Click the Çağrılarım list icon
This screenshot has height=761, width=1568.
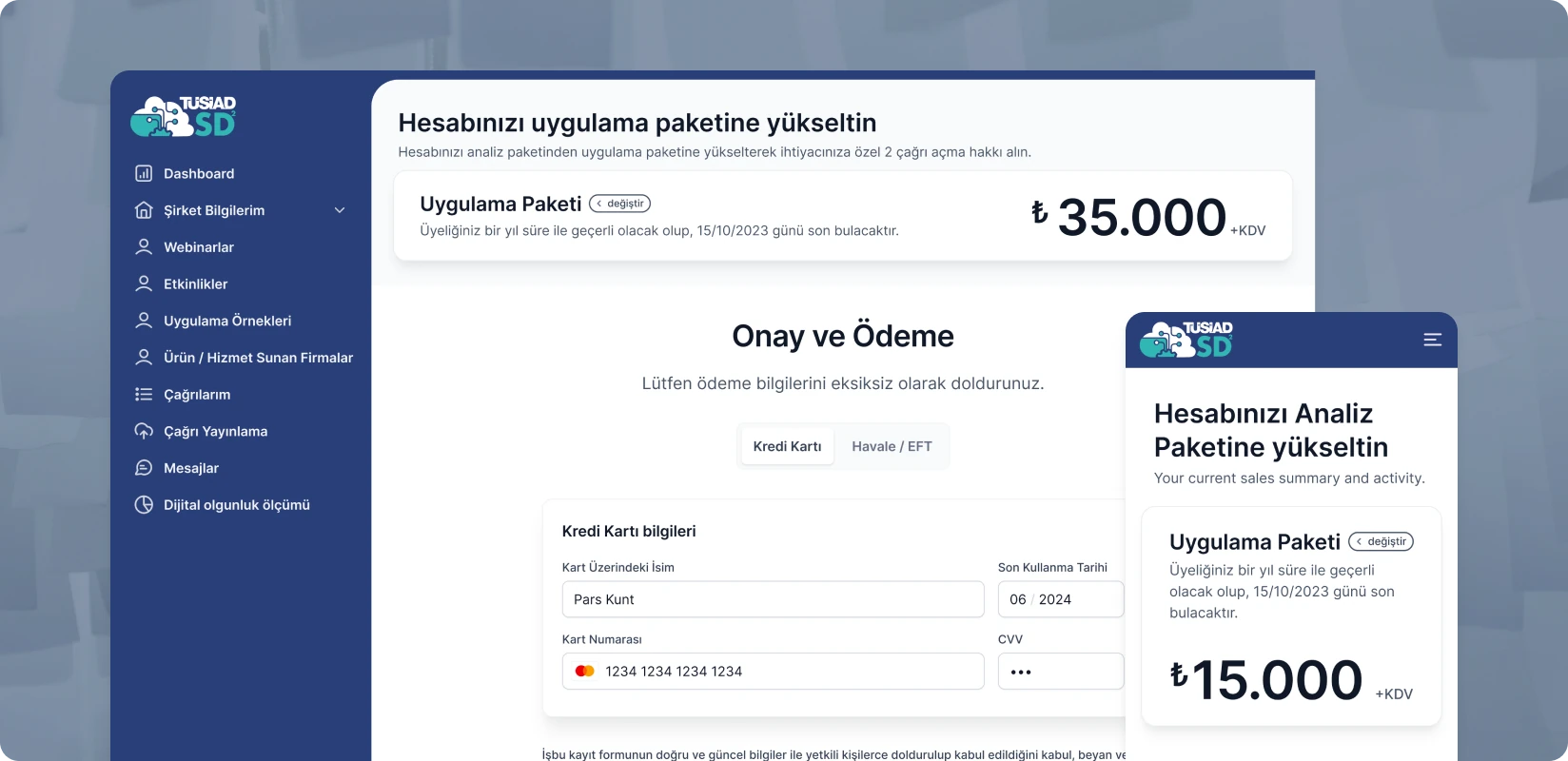pos(144,394)
